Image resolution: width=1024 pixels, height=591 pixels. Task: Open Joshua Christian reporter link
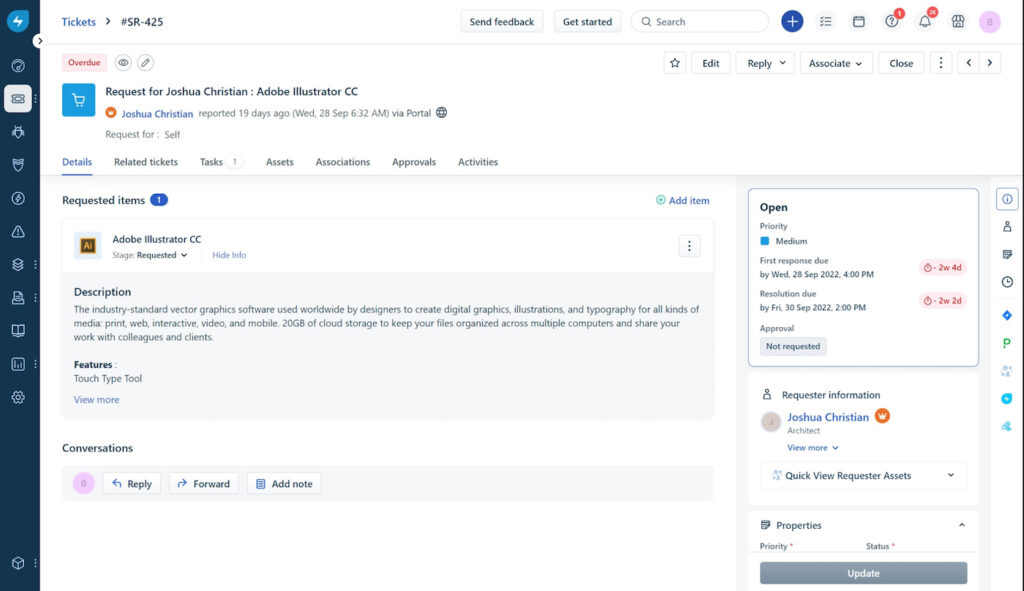click(x=157, y=114)
